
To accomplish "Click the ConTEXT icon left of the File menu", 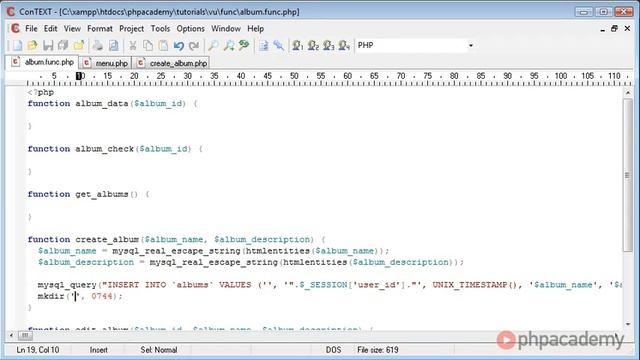I will pyautogui.click(x=15, y=28).
